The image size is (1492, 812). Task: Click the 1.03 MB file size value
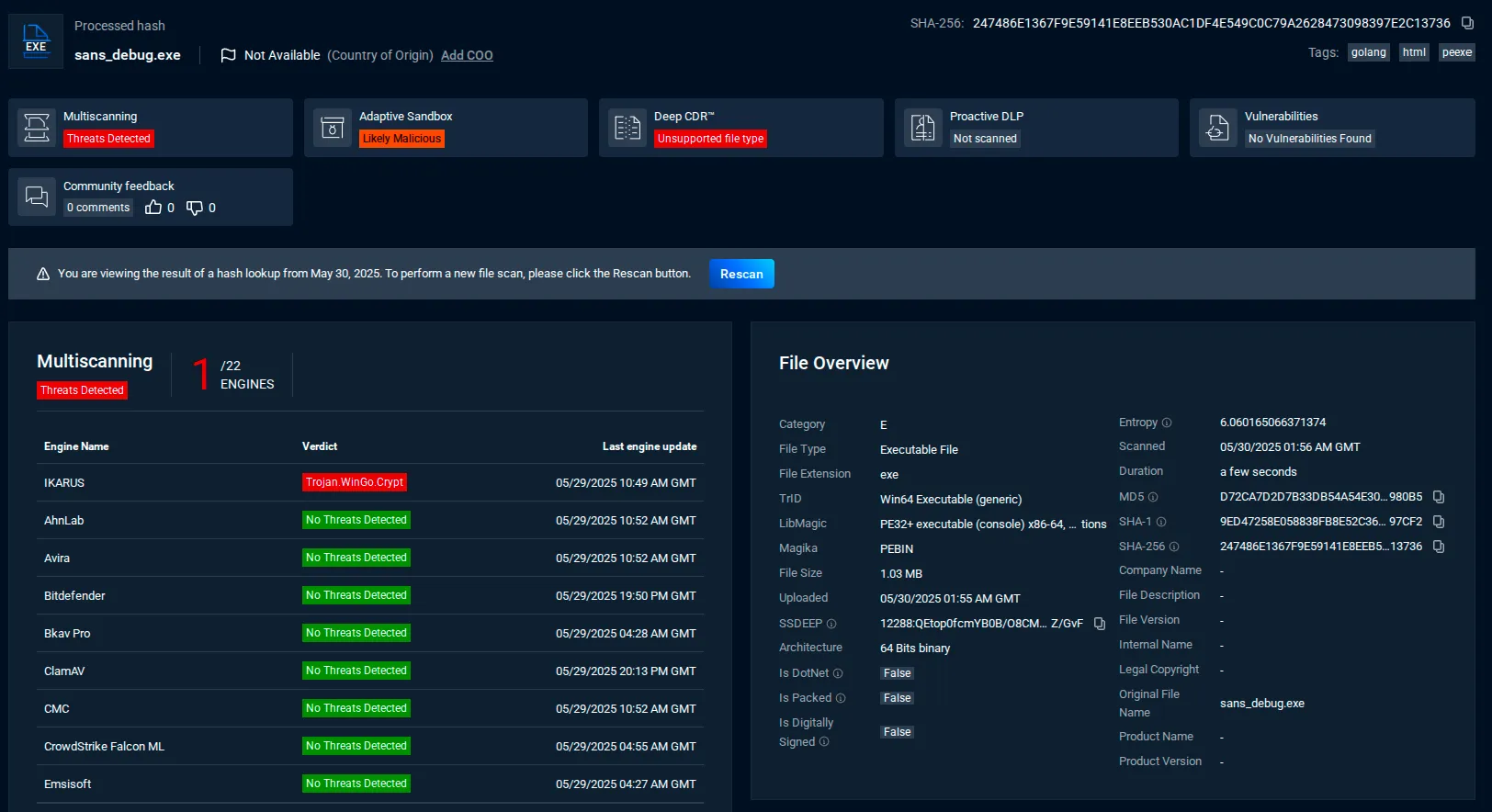click(901, 574)
